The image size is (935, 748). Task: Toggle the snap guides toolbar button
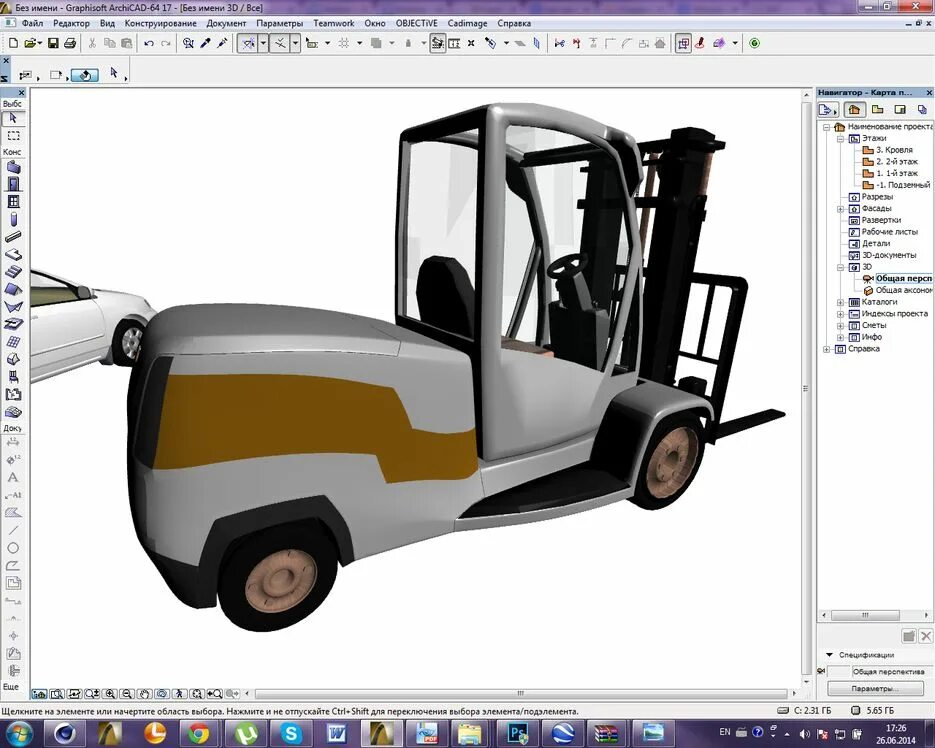coord(280,43)
